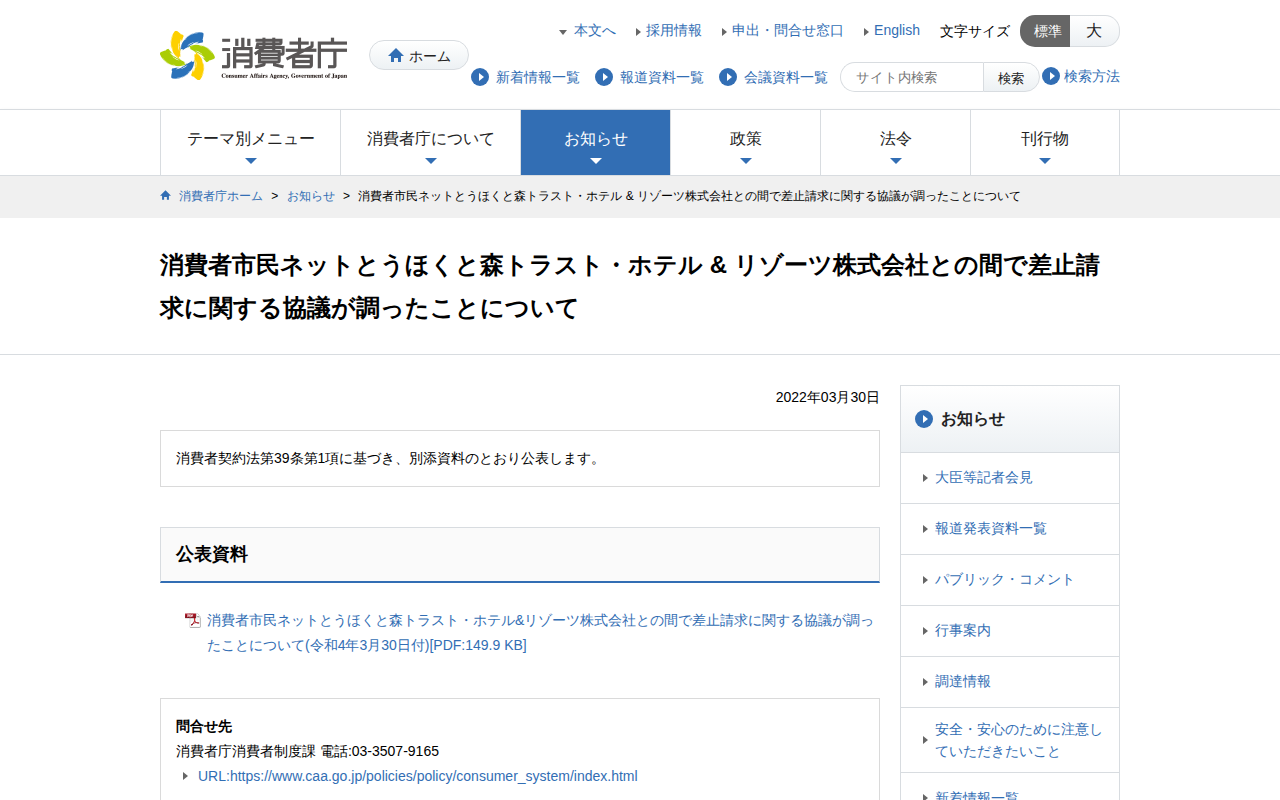Switch text size to 大
The height and width of the screenshot is (800, 1280).
click(1094, 31)
